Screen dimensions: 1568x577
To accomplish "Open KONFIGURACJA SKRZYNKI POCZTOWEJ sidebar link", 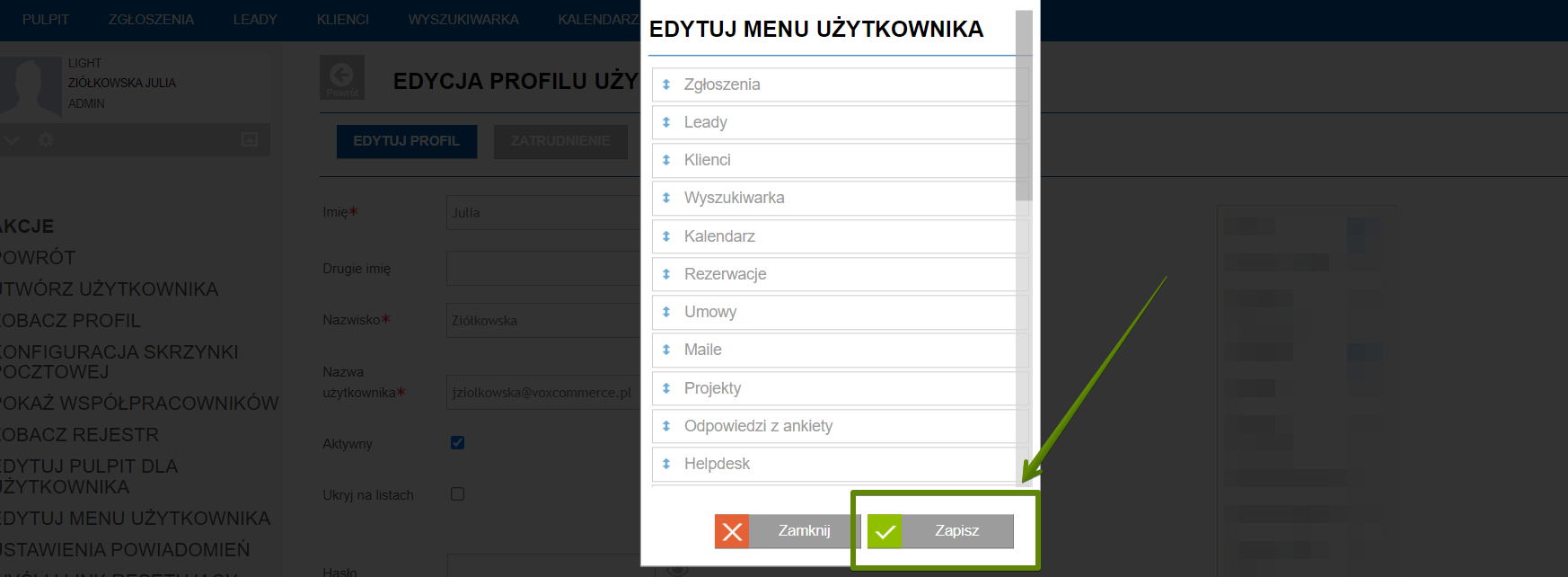I will coord(119,362).
